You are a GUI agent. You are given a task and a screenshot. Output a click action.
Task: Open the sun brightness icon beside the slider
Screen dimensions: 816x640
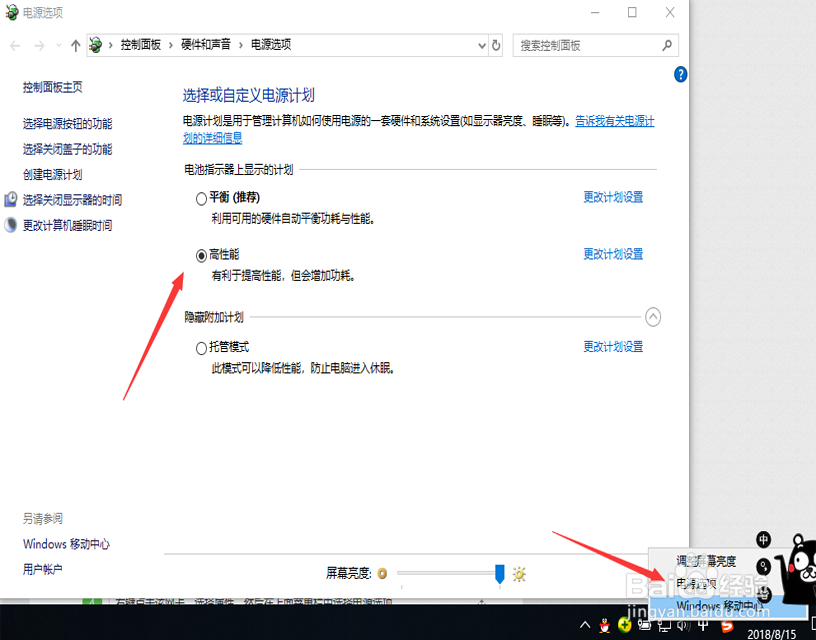(x=519, y=573)
